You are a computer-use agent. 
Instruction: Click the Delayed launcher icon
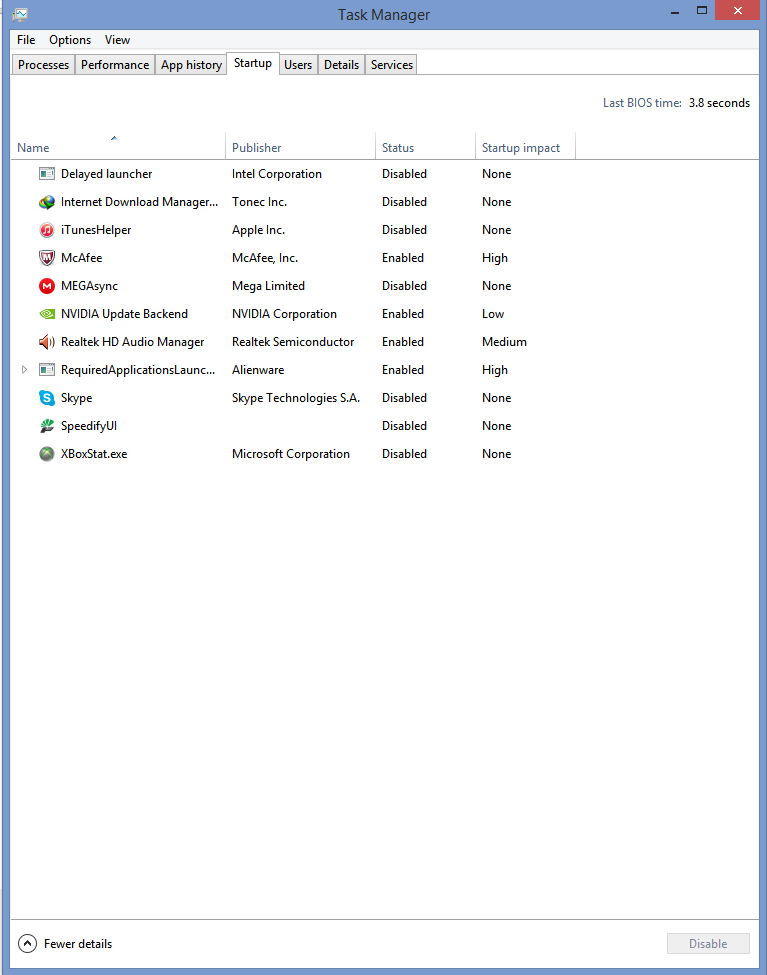point(47,174)
